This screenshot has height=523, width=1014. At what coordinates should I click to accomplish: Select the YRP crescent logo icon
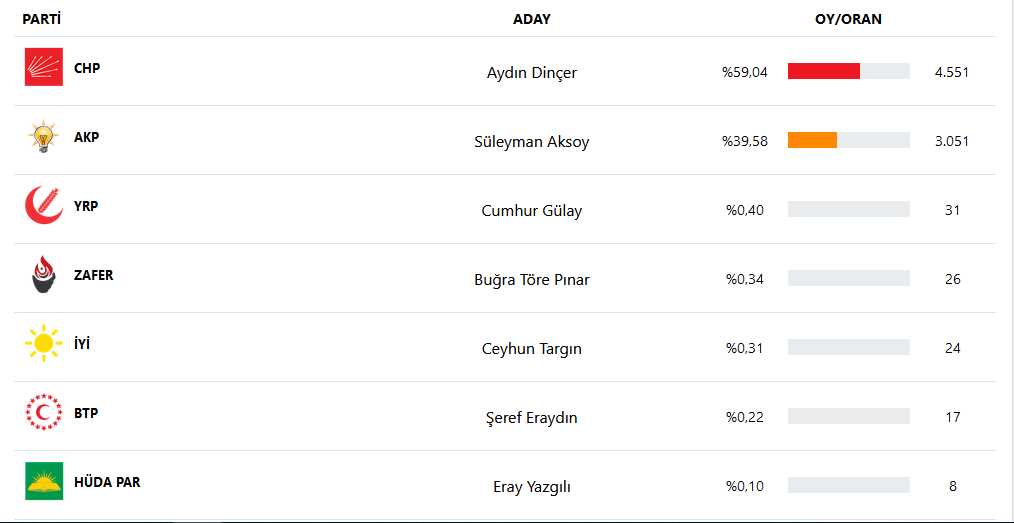pyautogui.click(x=44, y=206)
